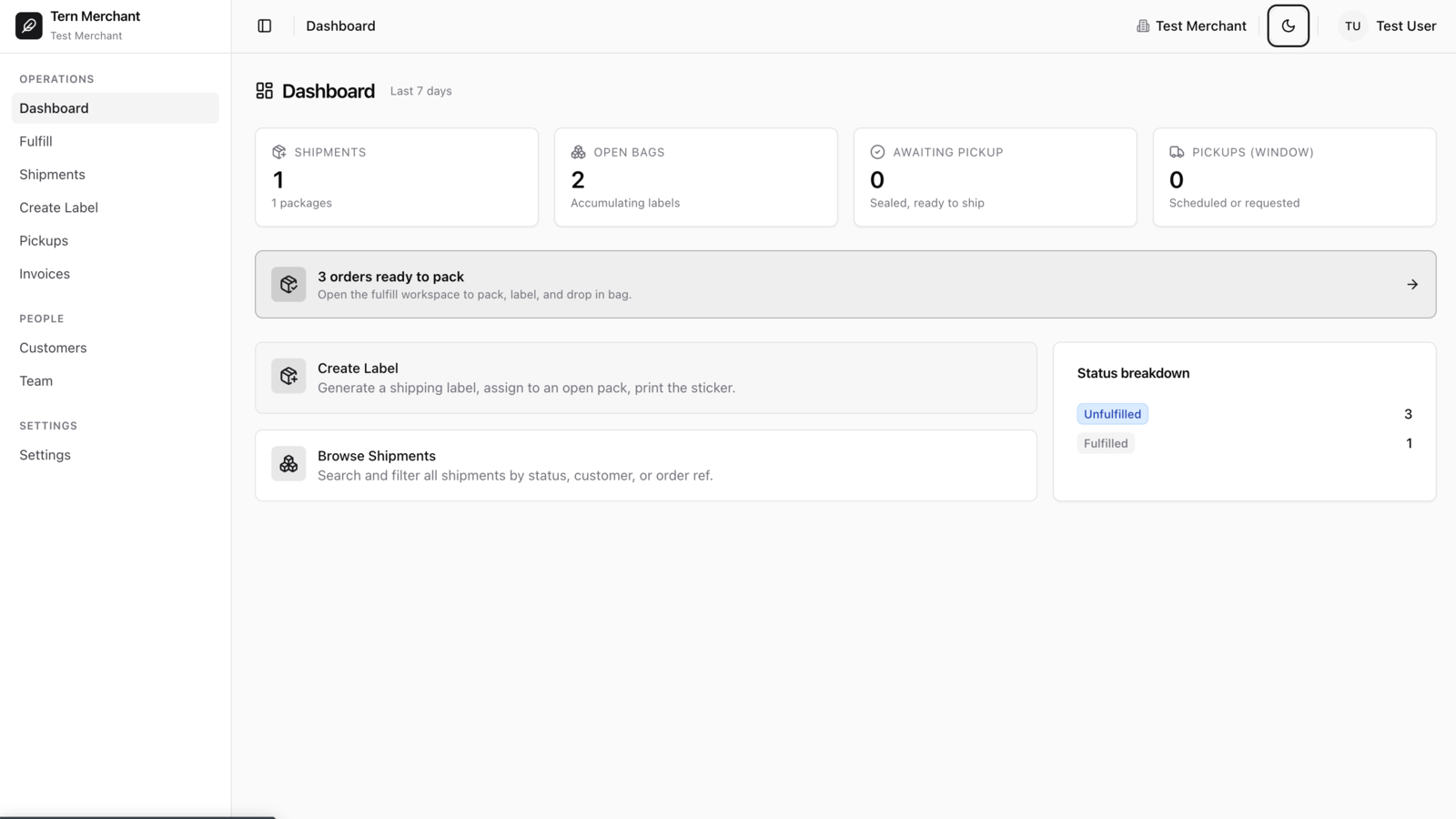
Task: Open the Test Merchant switcher in header
Action: (x=1191, y=25)
